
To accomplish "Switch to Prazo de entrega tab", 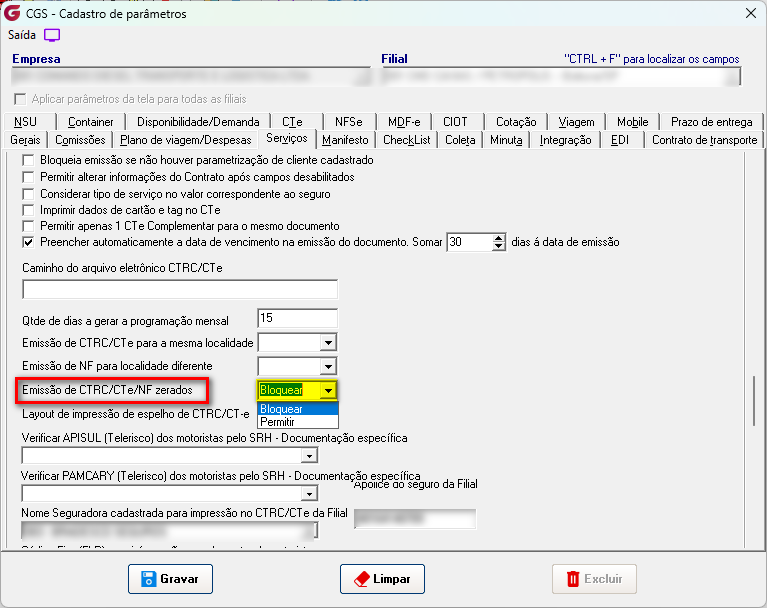I will click(x=712, y=122).
